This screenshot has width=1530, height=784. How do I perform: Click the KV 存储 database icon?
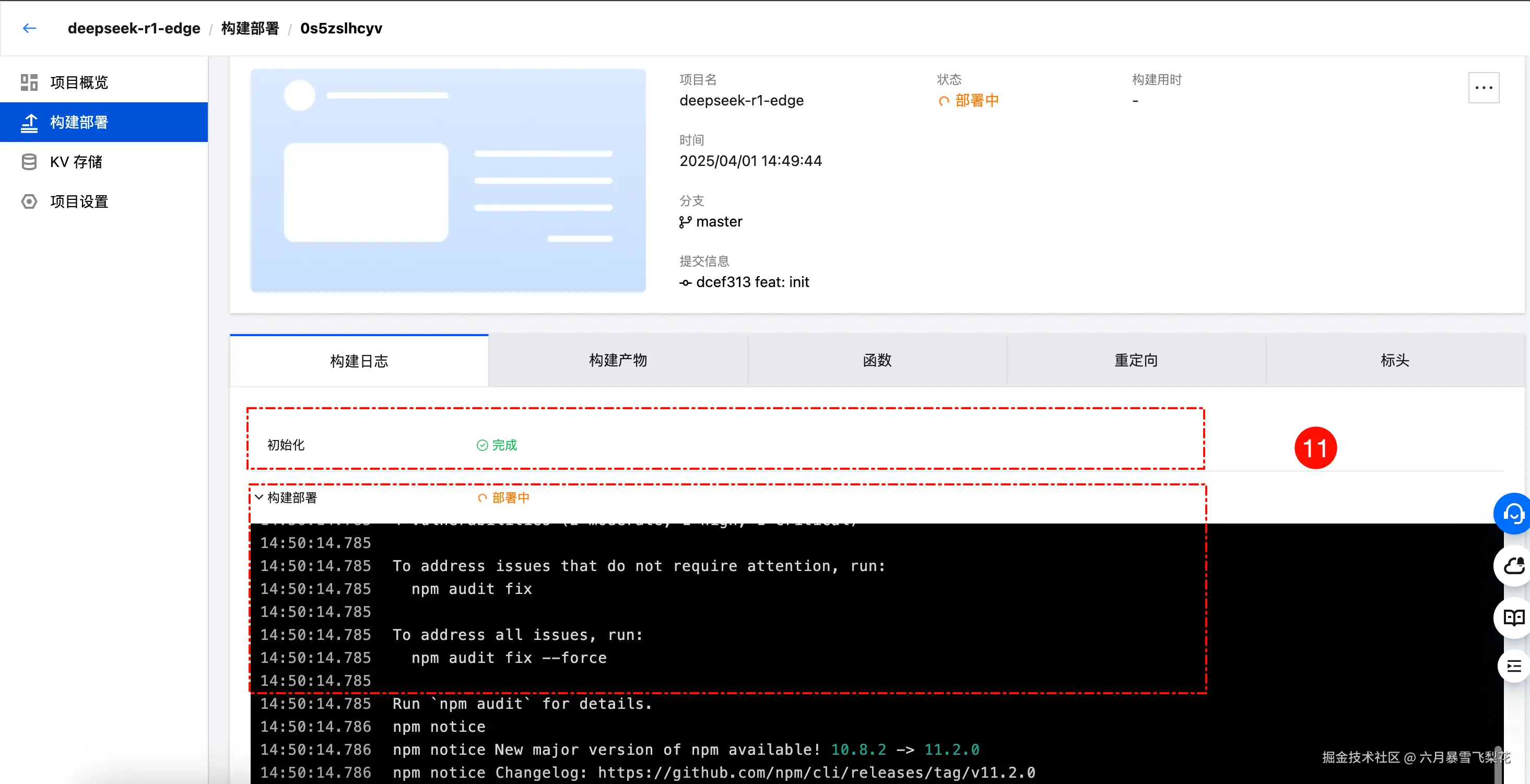29,162
